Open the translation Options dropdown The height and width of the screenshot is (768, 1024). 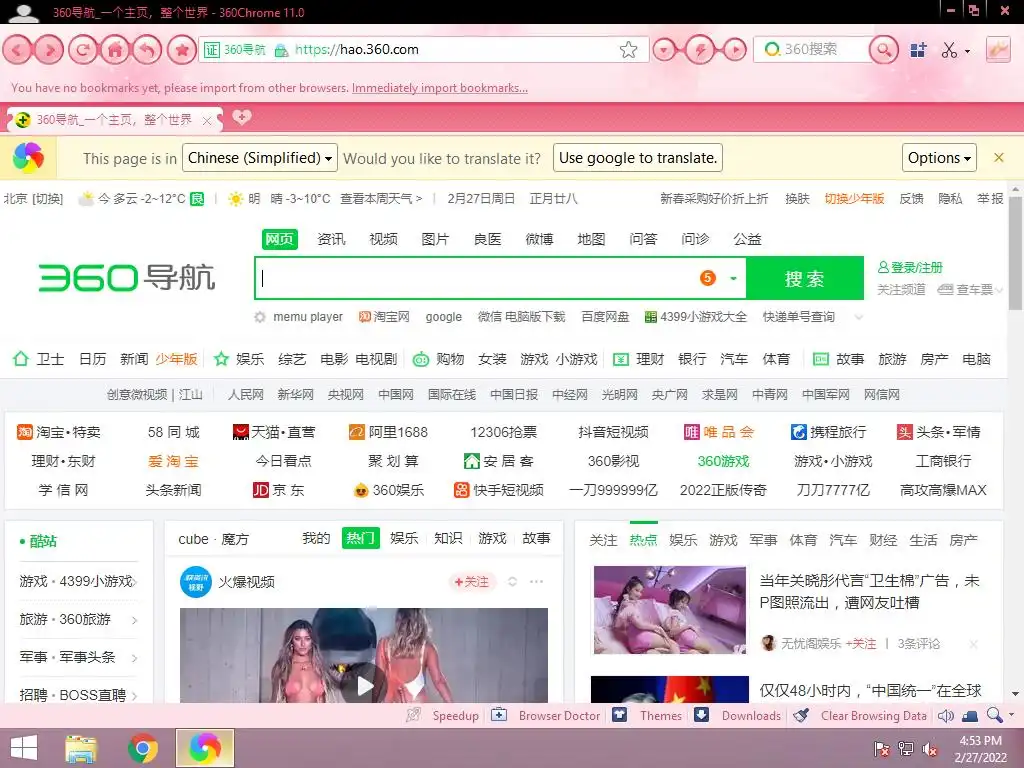[939, 157]
